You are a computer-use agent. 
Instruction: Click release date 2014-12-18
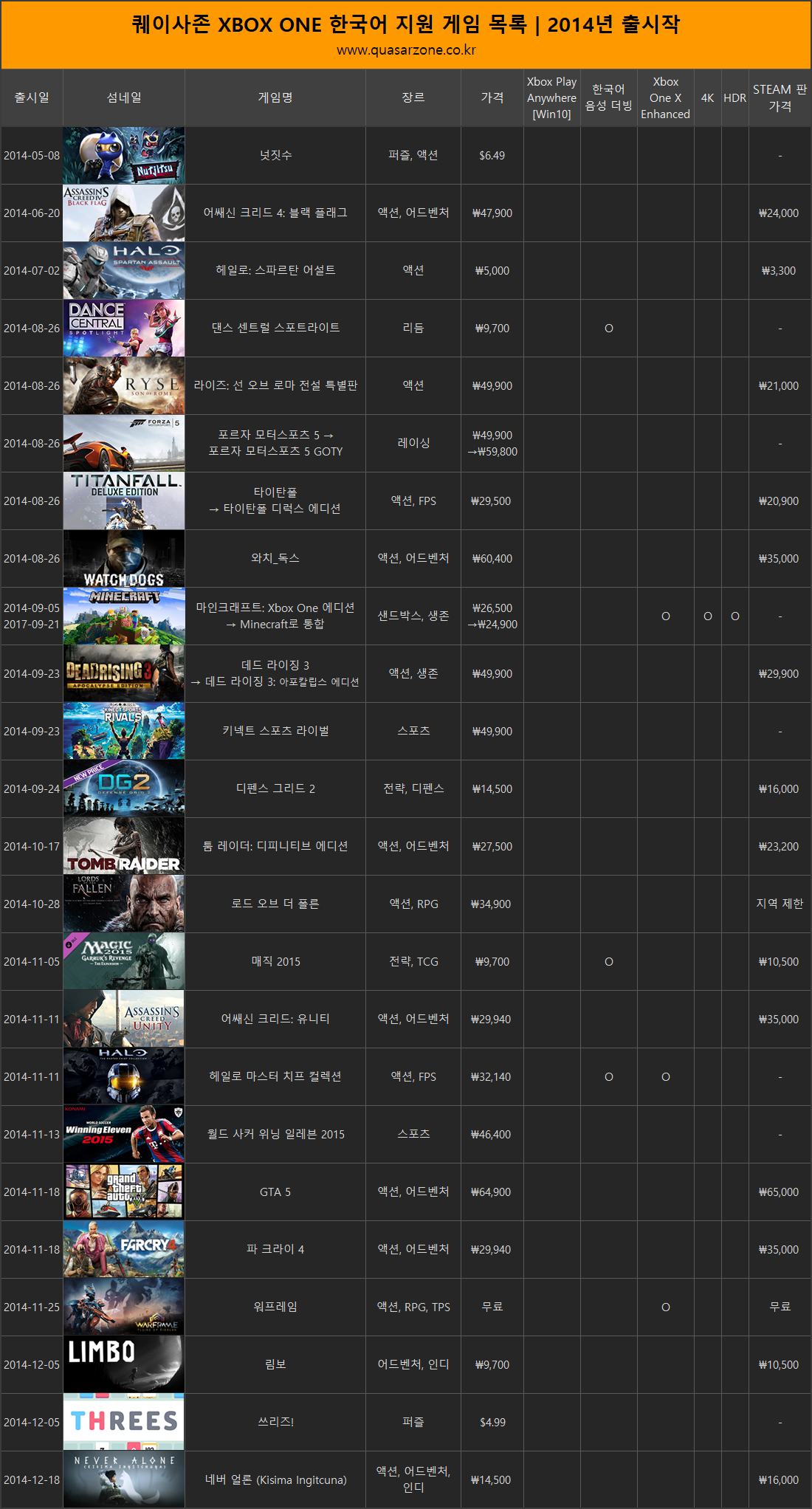[x=32, y=1480]
